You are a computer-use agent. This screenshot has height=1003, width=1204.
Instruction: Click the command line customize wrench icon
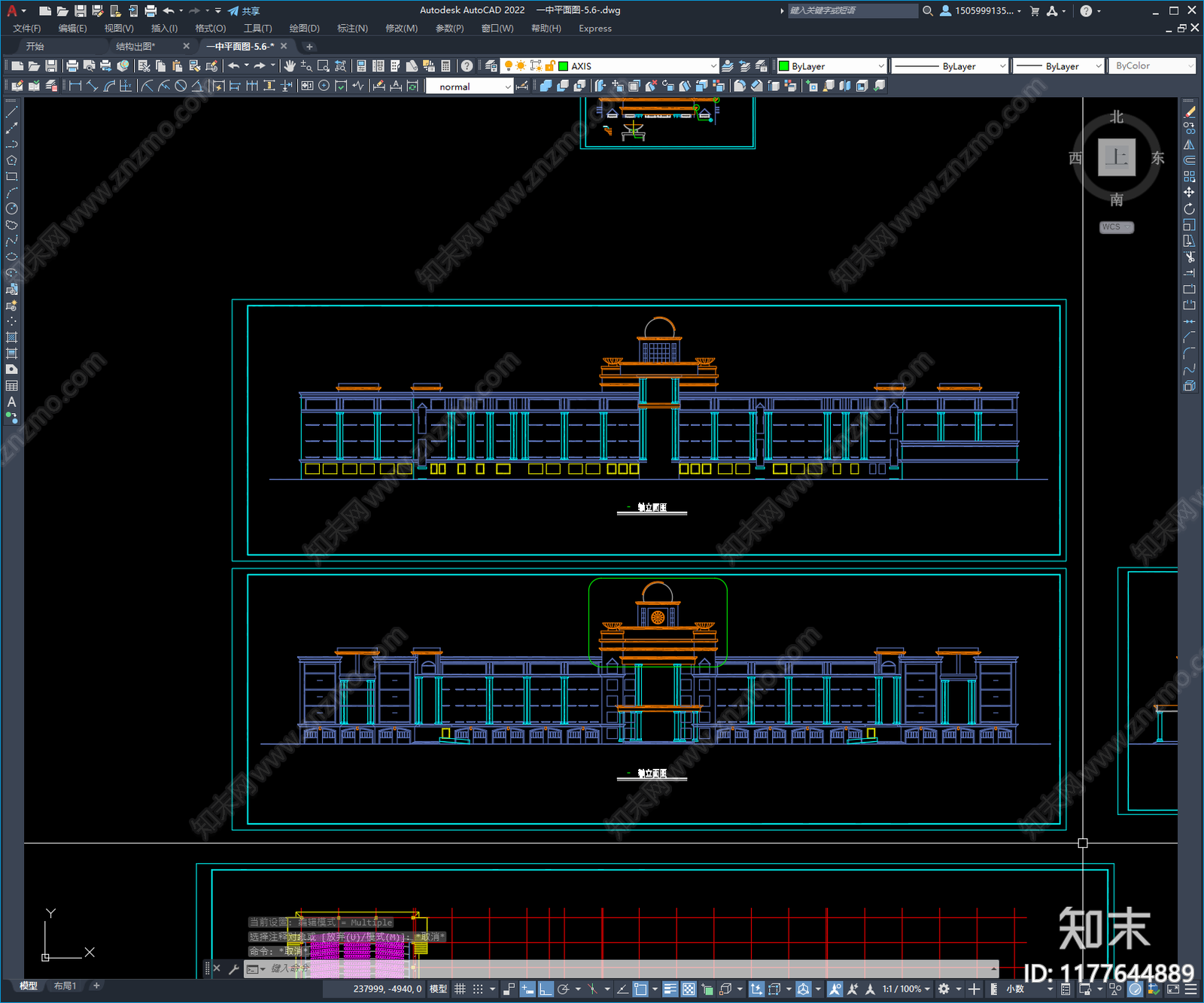pyautogui.click(x=233, y=969)
